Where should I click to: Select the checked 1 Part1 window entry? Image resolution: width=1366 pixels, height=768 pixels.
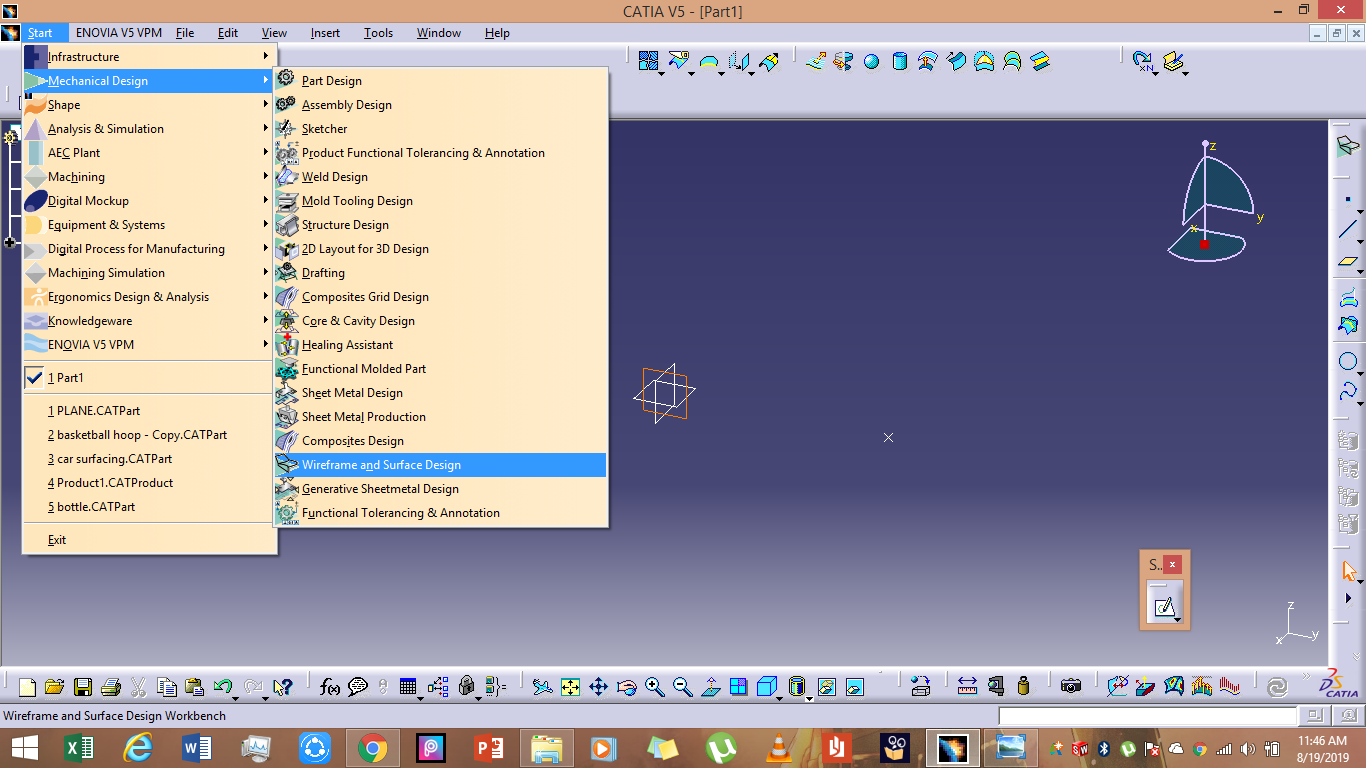coord(150,378)
